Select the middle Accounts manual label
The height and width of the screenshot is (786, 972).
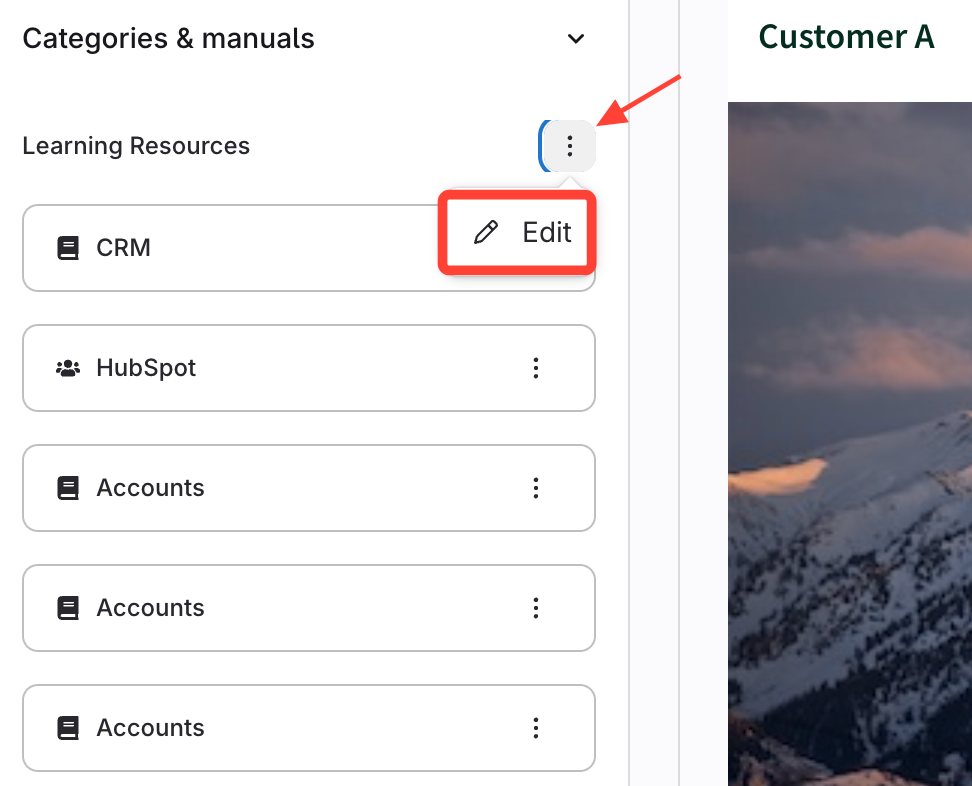(x=150, y=608)
